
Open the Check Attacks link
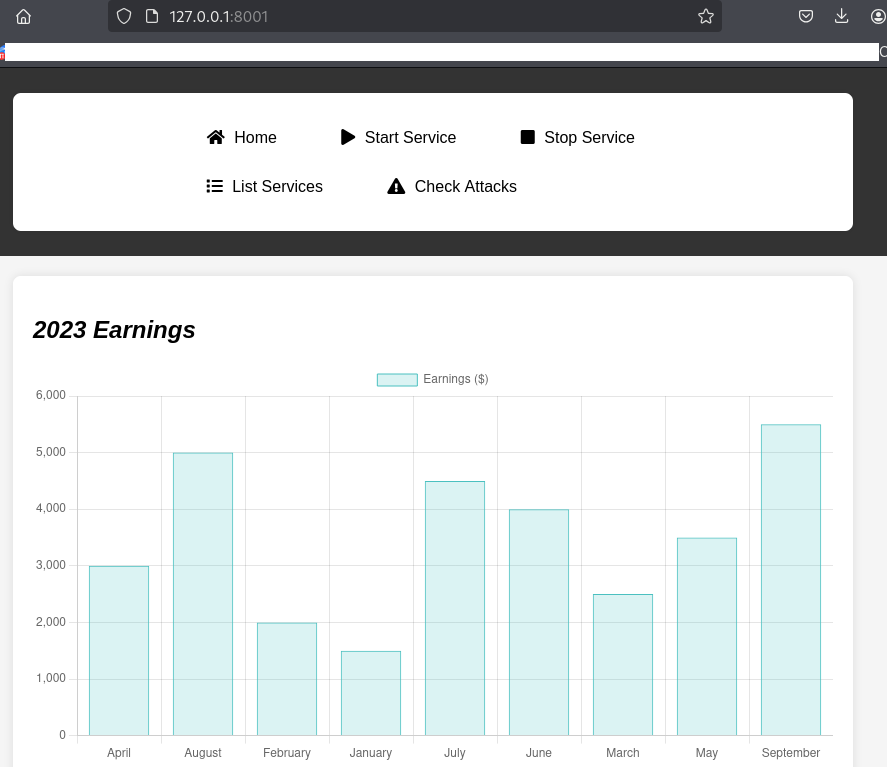pos(465,186)
